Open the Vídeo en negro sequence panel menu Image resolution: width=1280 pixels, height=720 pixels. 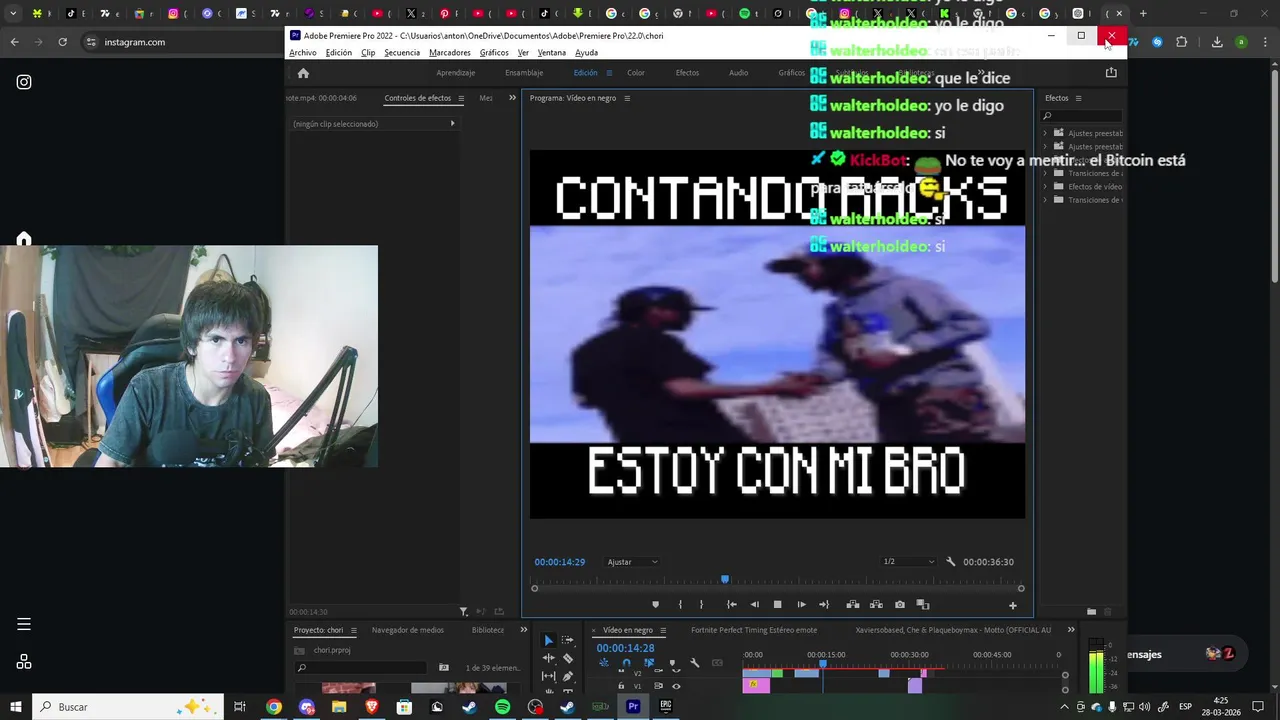pyautogui.click(x=663, y=630)
